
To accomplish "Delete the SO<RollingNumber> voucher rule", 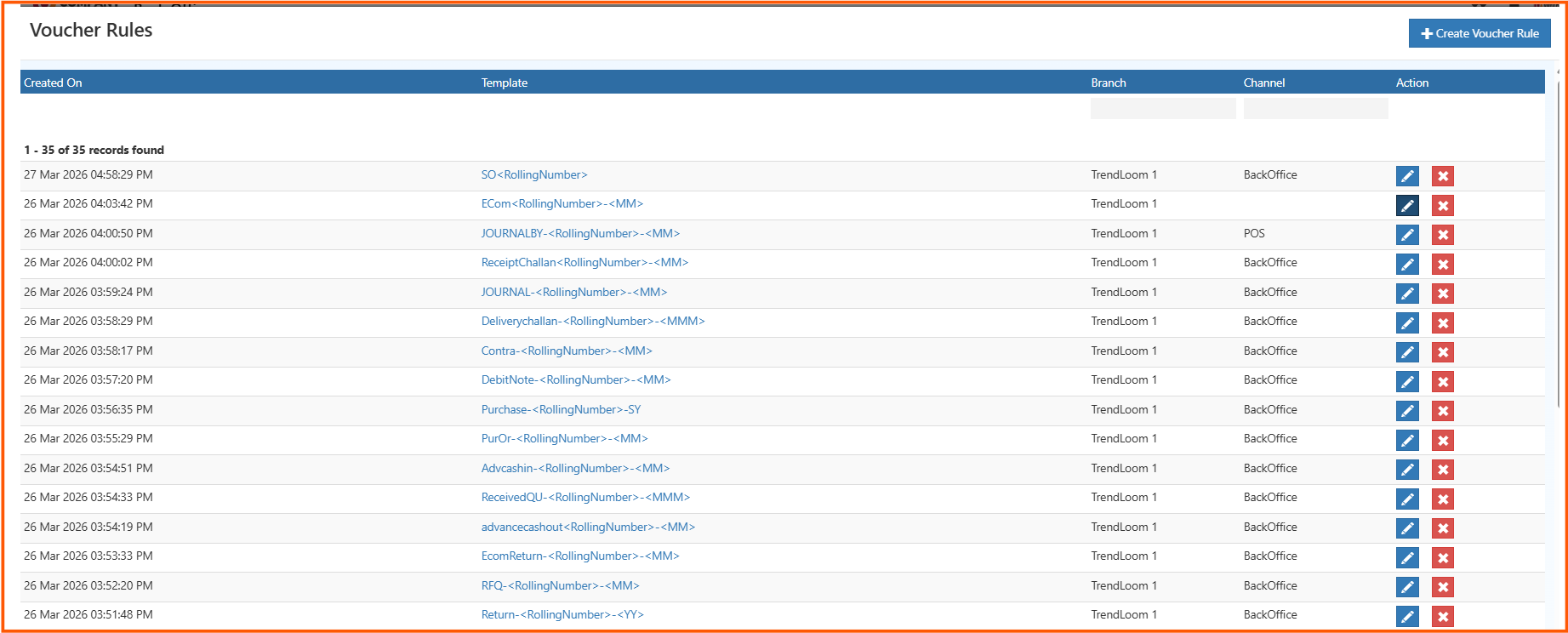I will click(x=1442, y=176).
